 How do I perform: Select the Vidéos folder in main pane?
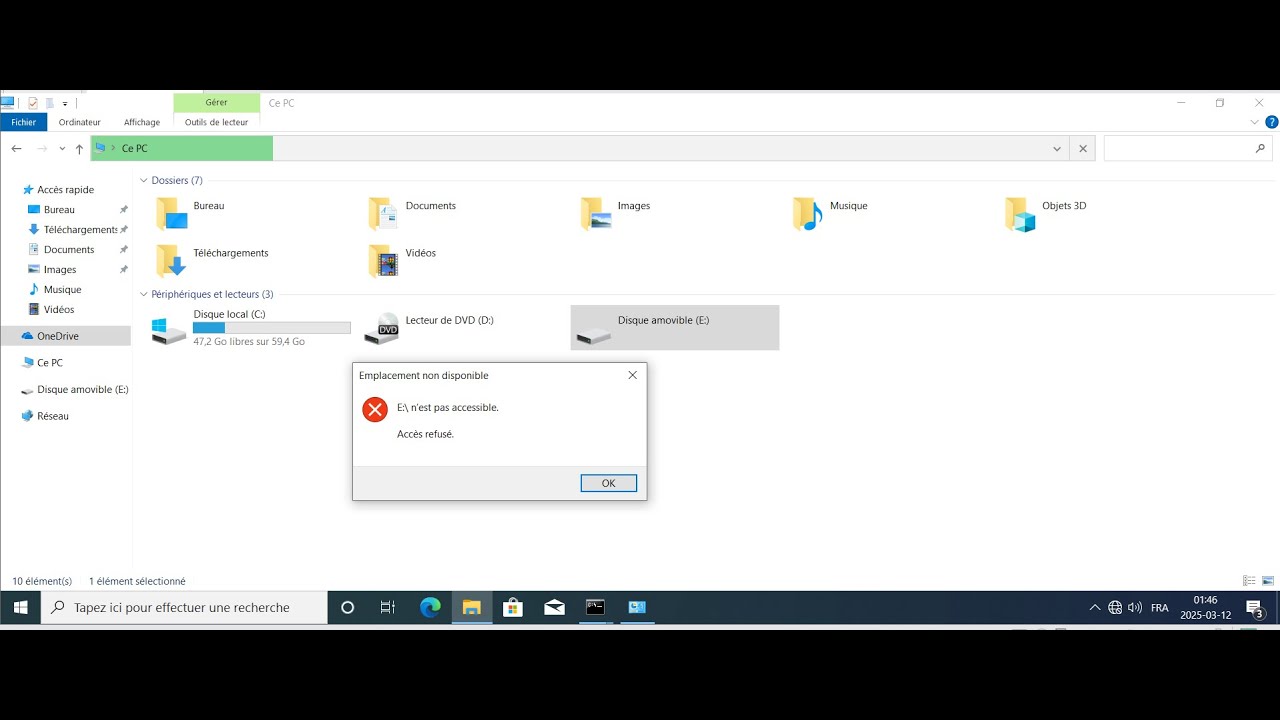[403, 260]
